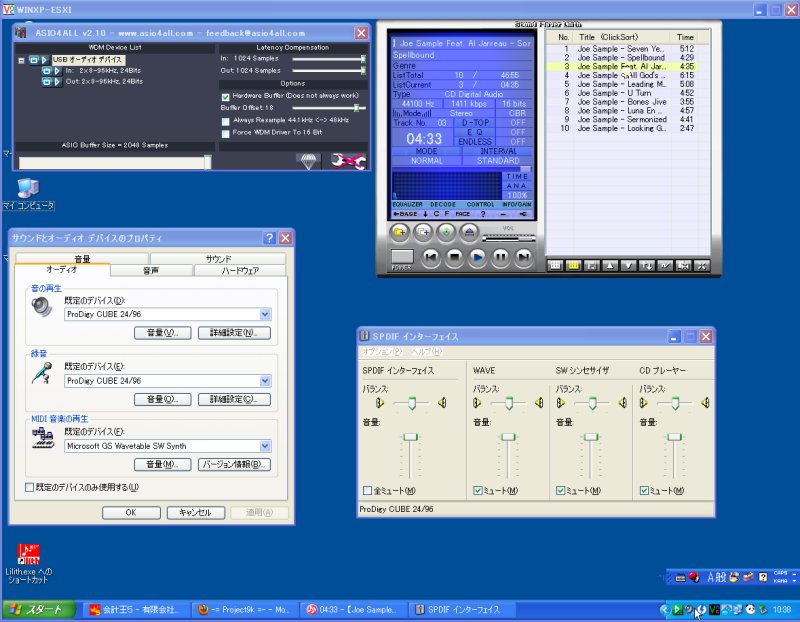Click the yellow add-file folder button
The height and width of the screenshot is (622, 800).
[400, 231]
